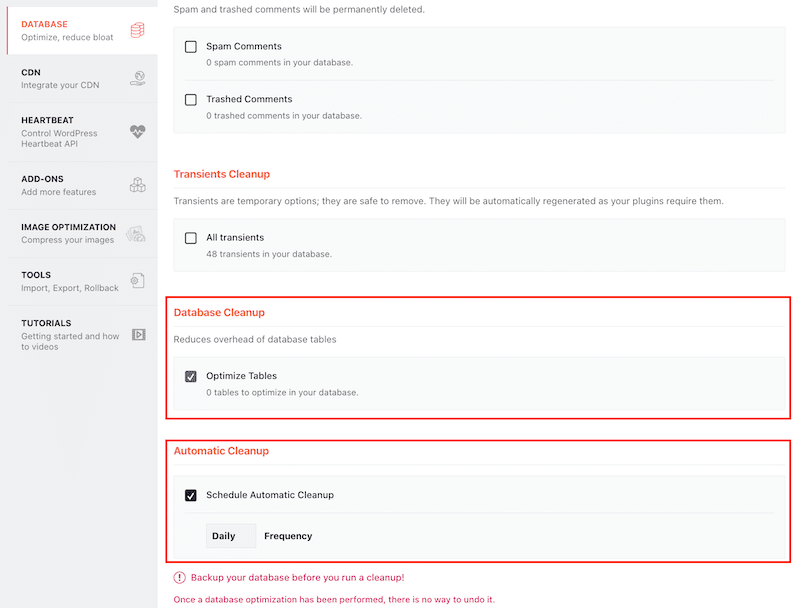
Task: Switch to the Heartbeat section
Action: (83, 132)
